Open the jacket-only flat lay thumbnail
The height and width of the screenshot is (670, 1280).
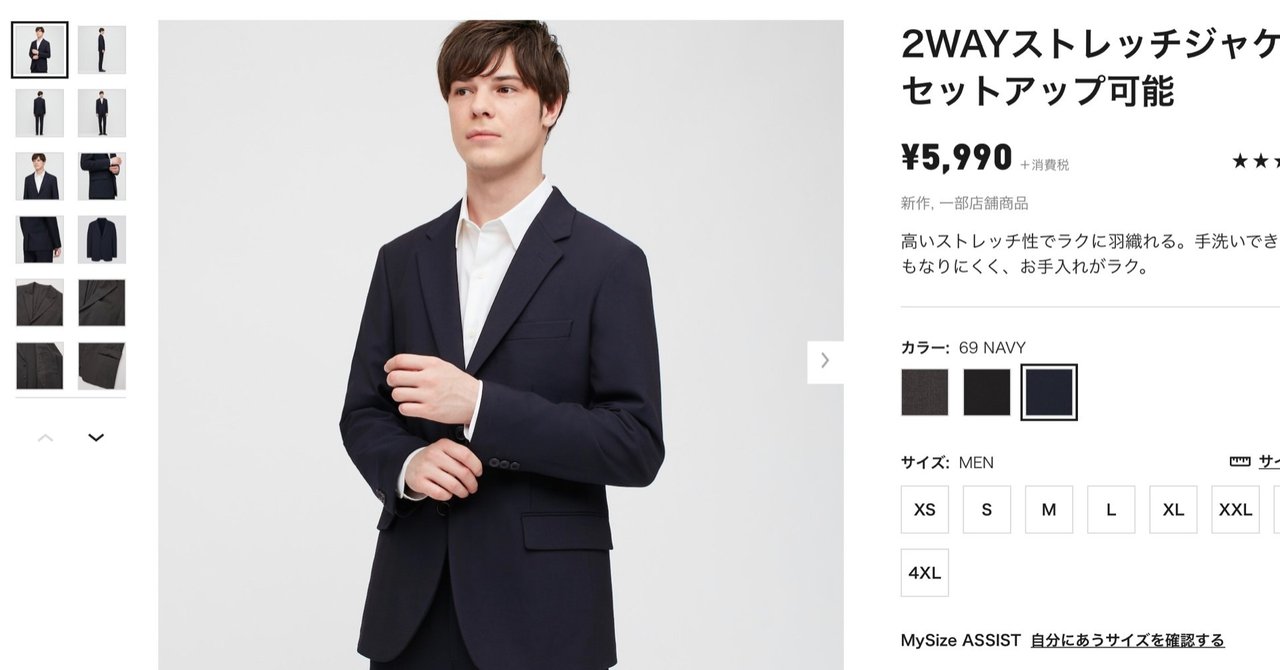point(102,239)
